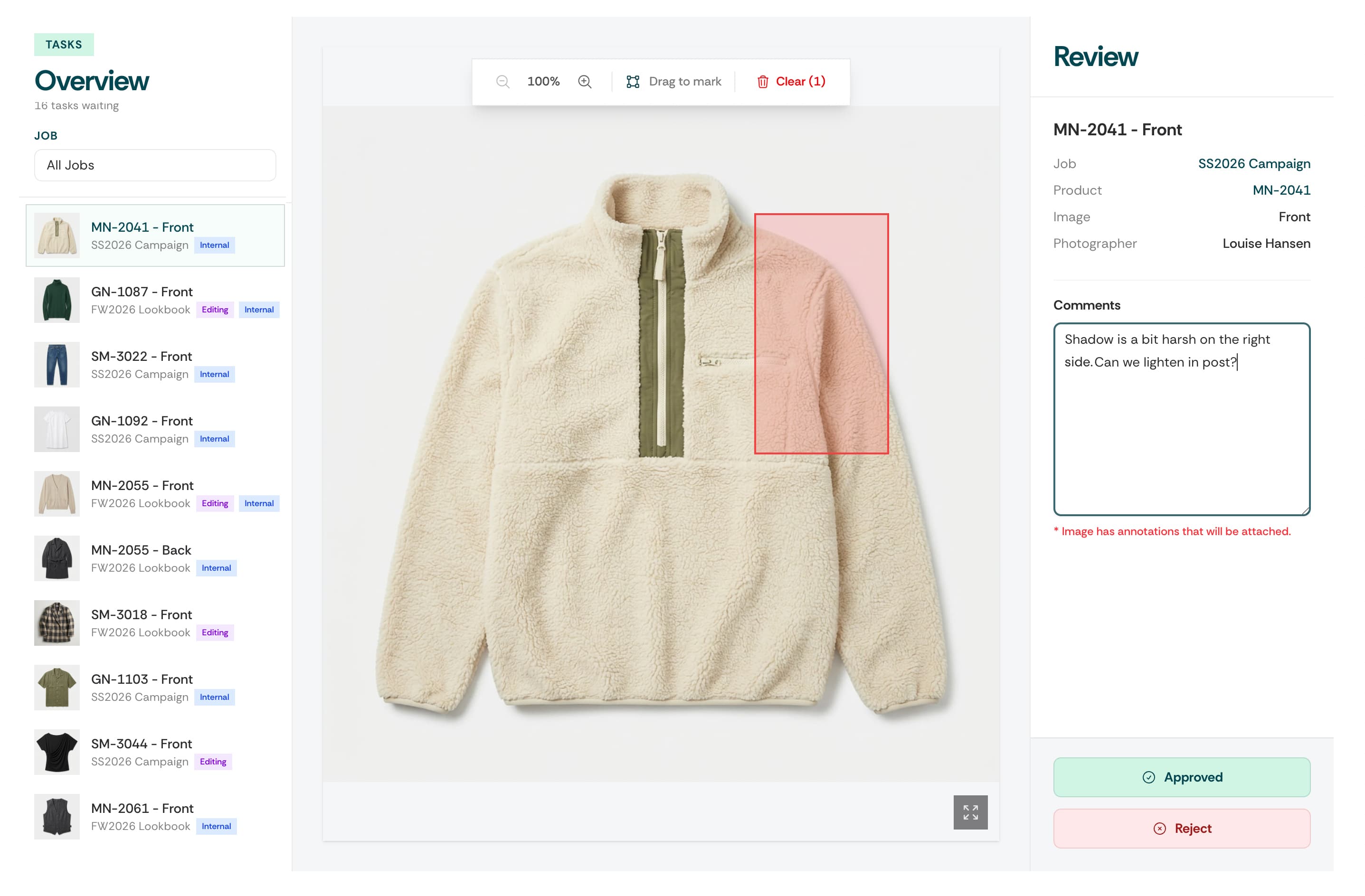Open the SS2026 Campaign job link
This screenshot has width=1365, height=896.
pyautogui.click(x=1254, y=163)
